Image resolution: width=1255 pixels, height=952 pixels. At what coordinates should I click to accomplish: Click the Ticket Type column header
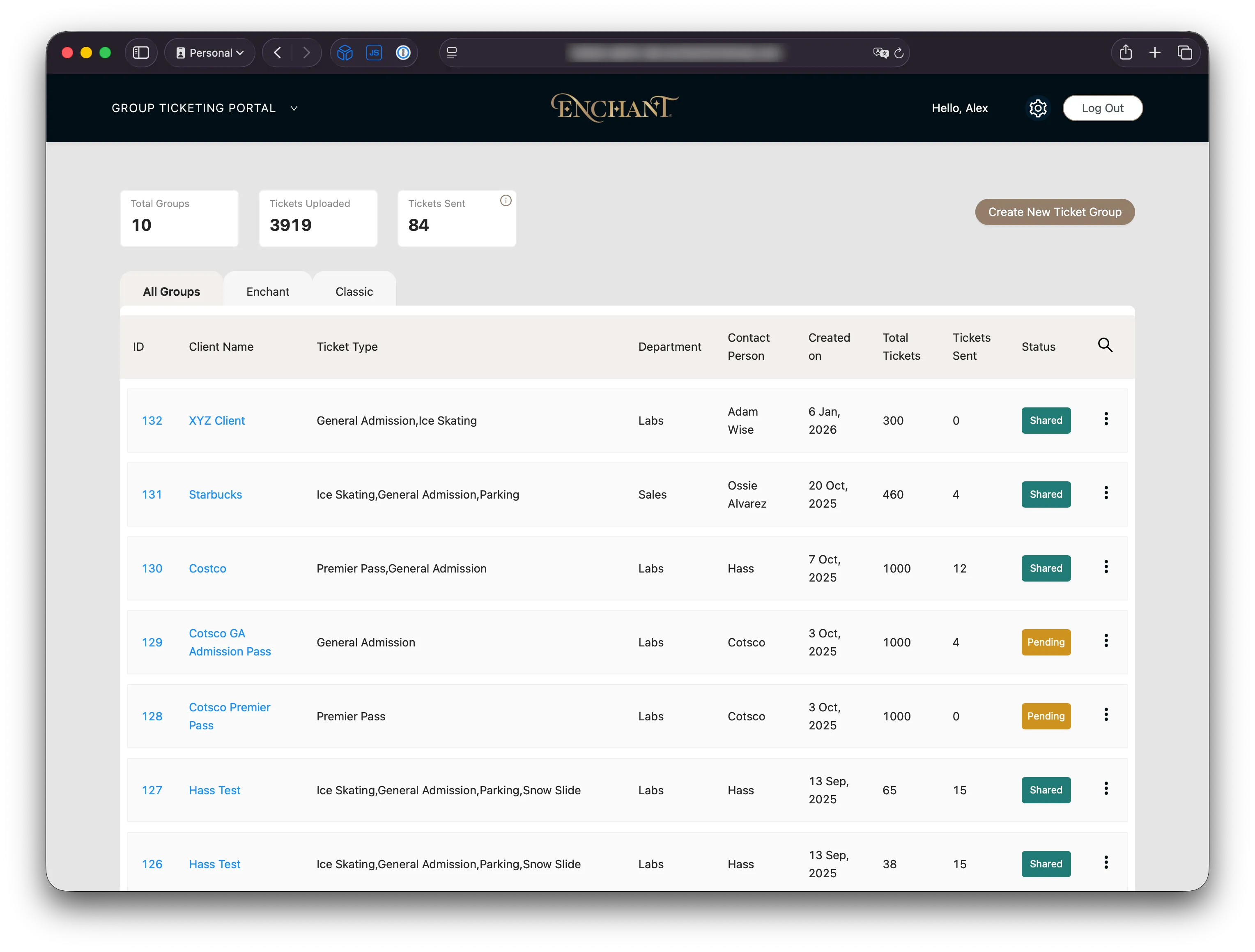pos(347,347)
